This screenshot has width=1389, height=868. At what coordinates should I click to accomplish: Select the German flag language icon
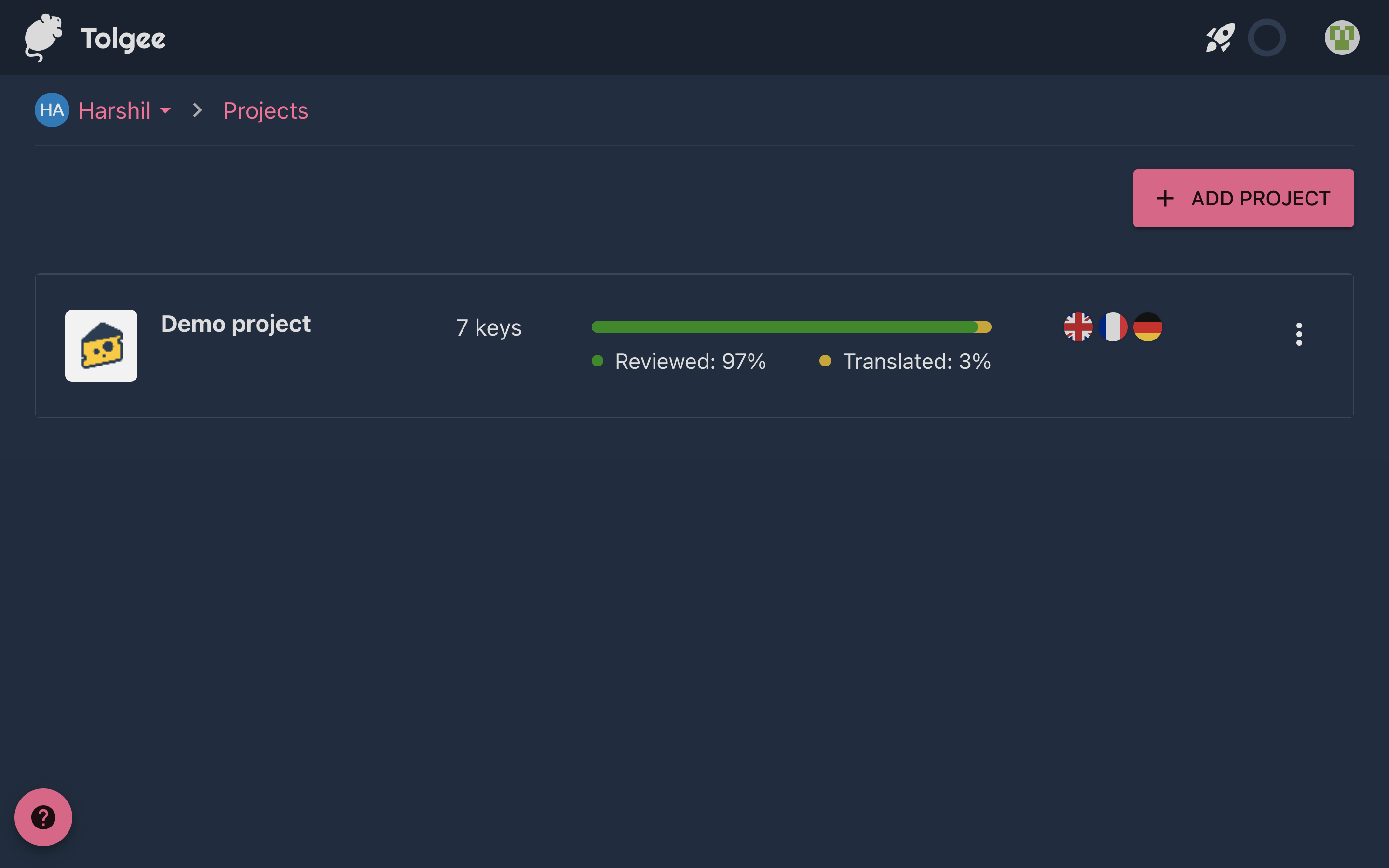point(1148,327)
